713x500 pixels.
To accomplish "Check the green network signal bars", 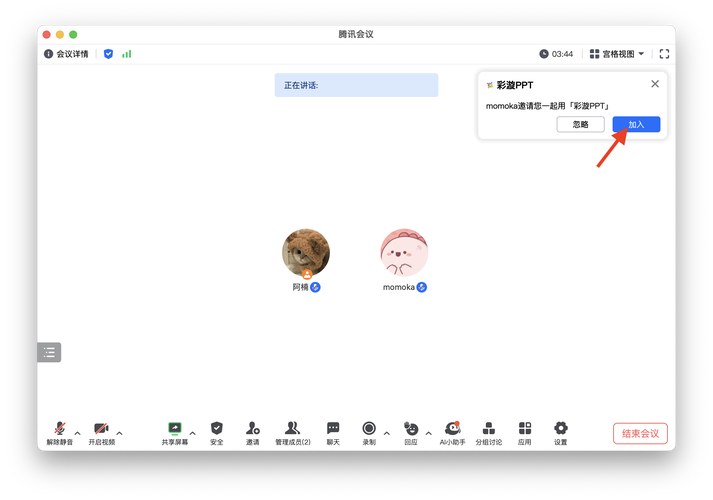I will 126,54.
